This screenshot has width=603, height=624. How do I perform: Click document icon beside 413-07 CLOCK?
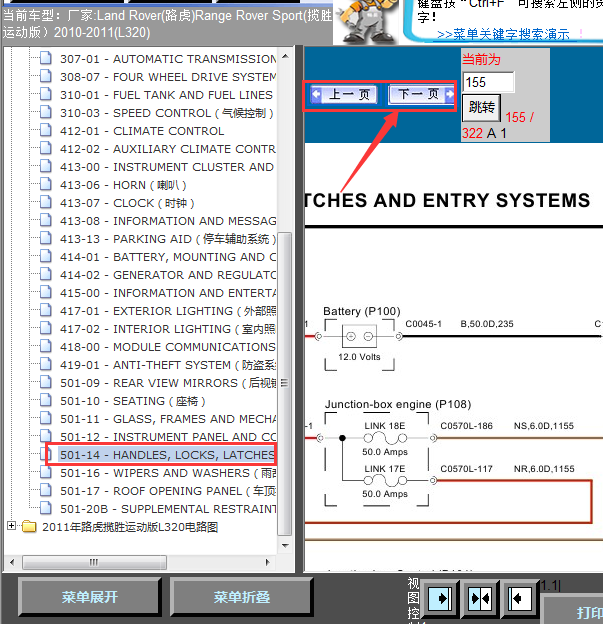tap(46, 202)
